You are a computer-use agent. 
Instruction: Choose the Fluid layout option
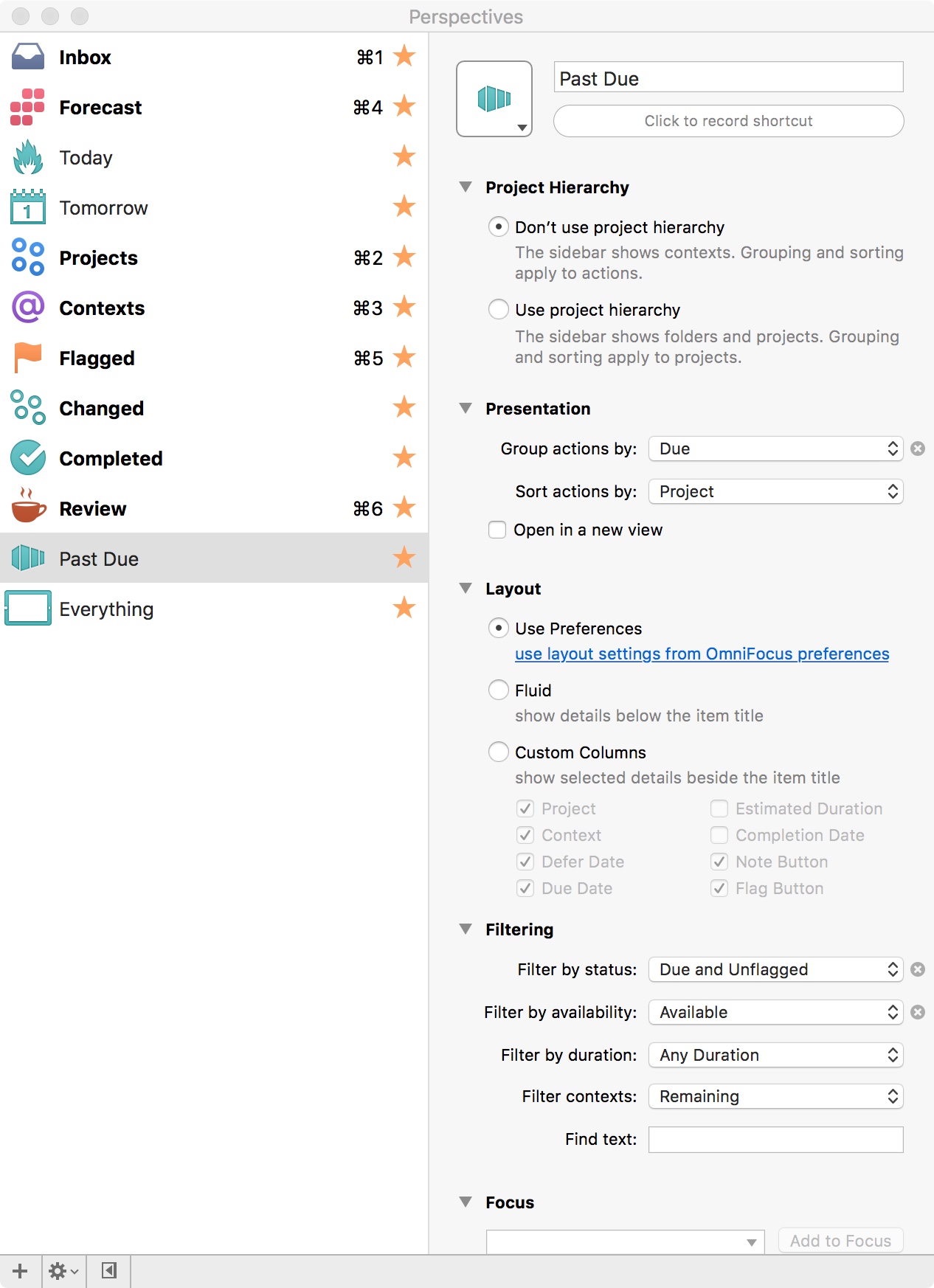[499, 690]
